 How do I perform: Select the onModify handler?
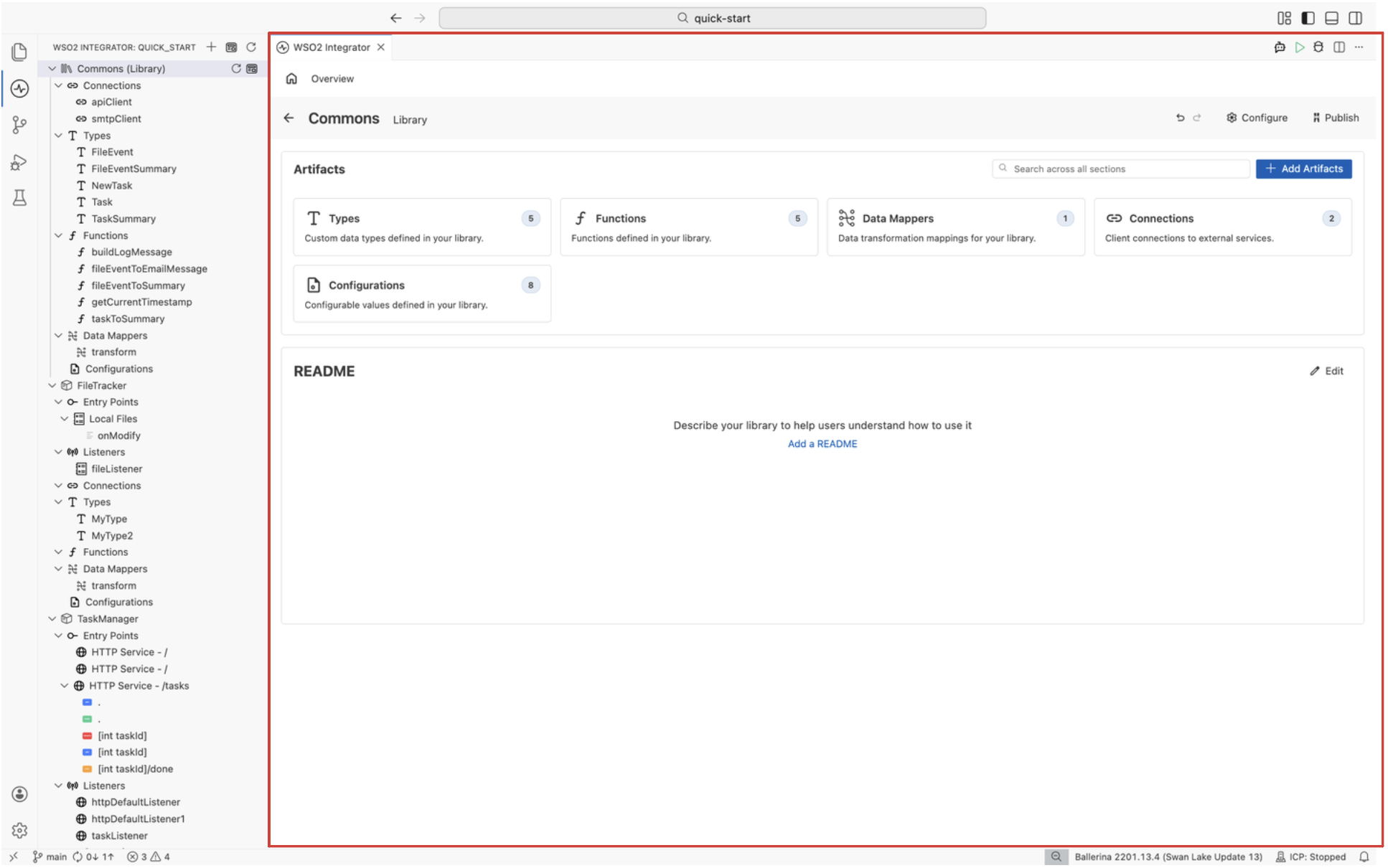pos(118,435)
